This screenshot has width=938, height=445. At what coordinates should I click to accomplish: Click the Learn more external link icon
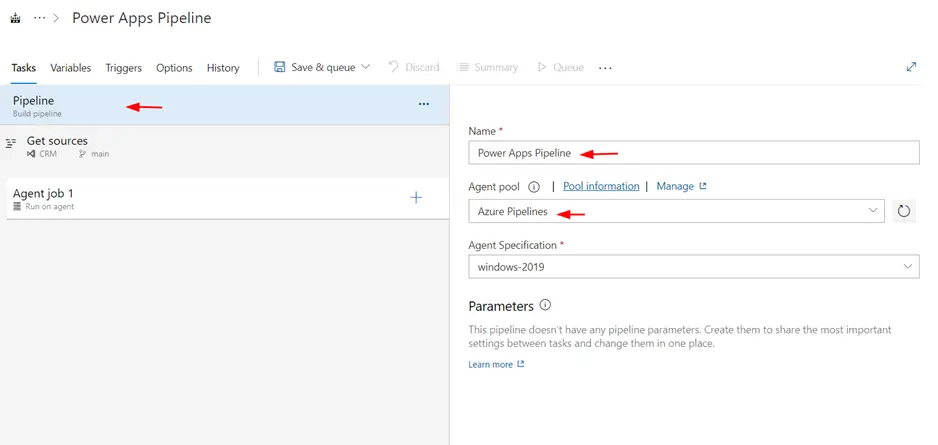point(521,364)
